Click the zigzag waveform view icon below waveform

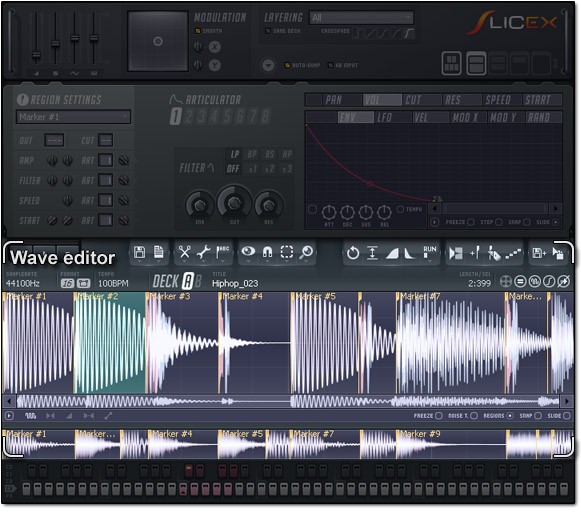30,416
